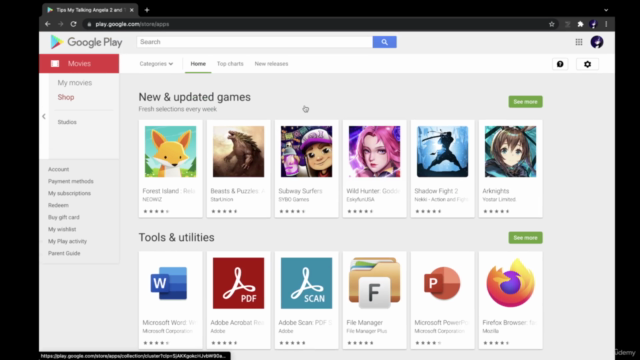The width and height of the screenshot is (640, 360).
Task: Click the Arknights title text
Action: point(496,191)
